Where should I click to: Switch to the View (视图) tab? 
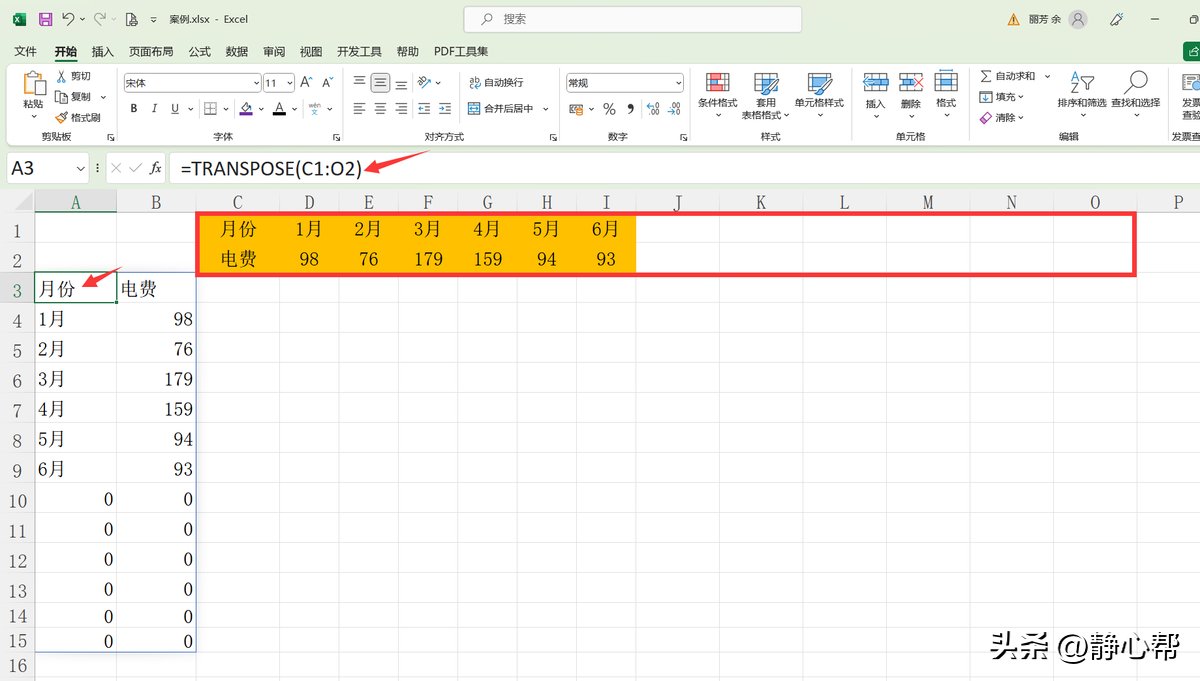pos(311,52)
